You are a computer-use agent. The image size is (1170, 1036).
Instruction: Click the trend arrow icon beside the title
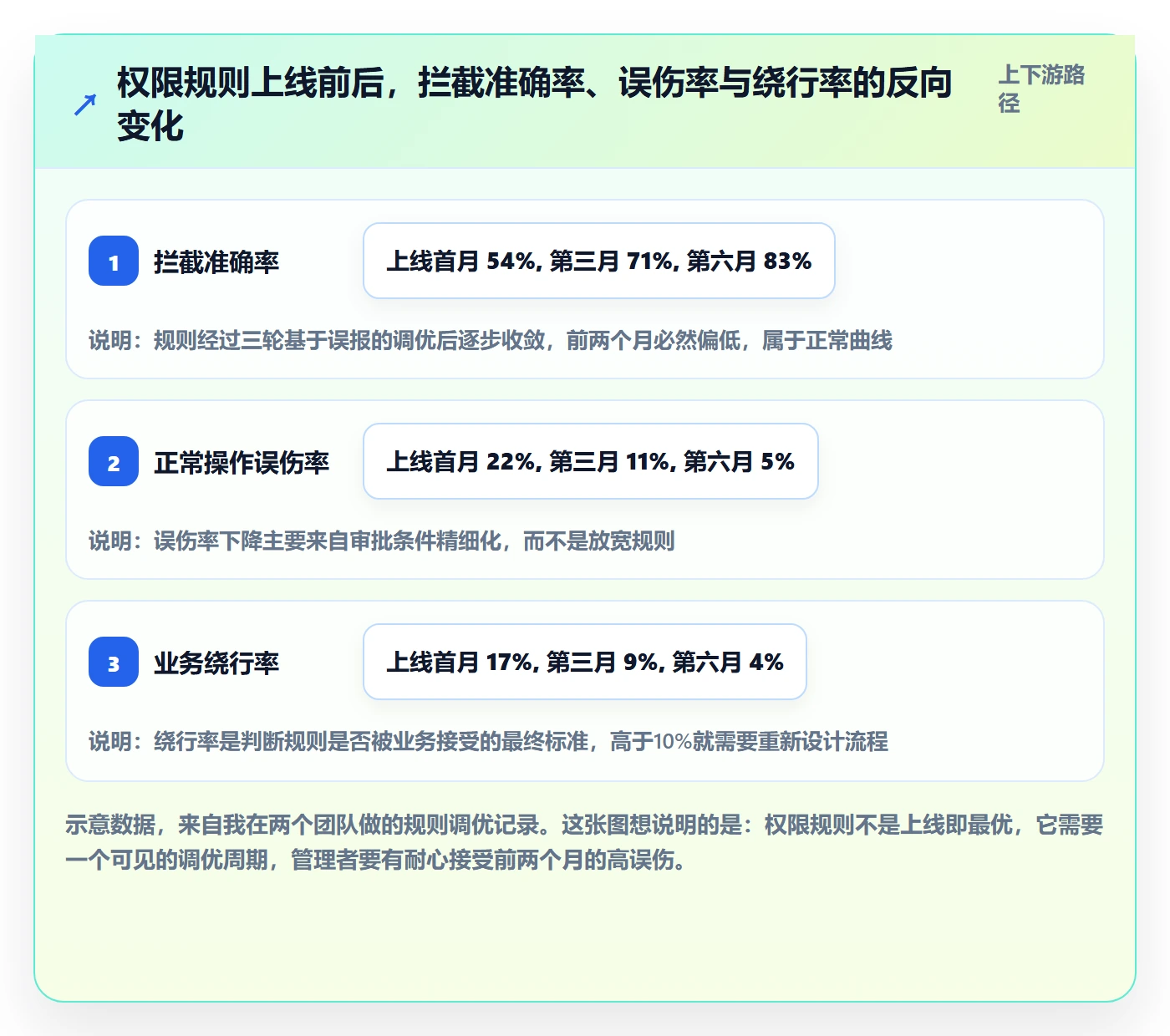coord(85,104)
